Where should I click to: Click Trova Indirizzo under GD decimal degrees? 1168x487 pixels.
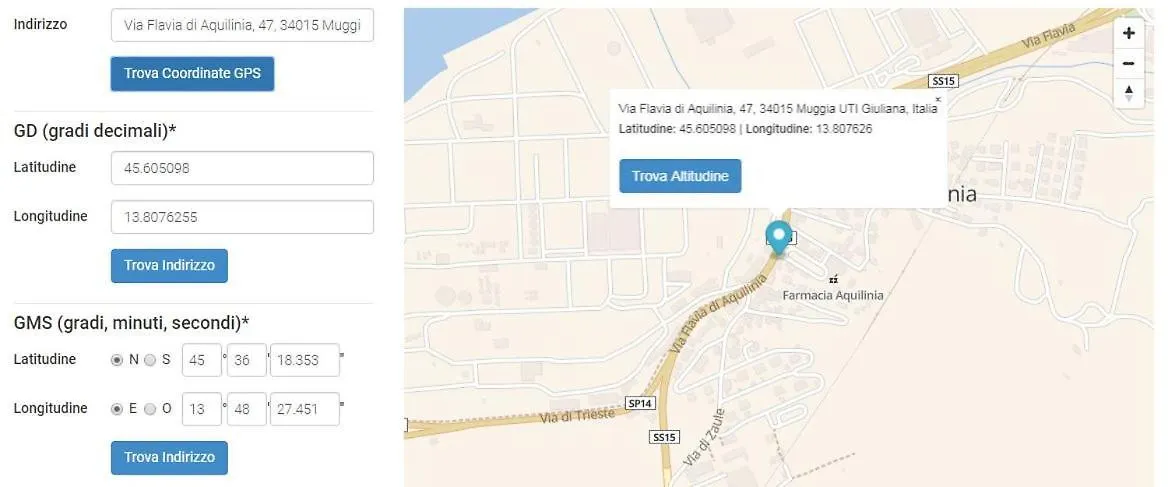point(169,266)
